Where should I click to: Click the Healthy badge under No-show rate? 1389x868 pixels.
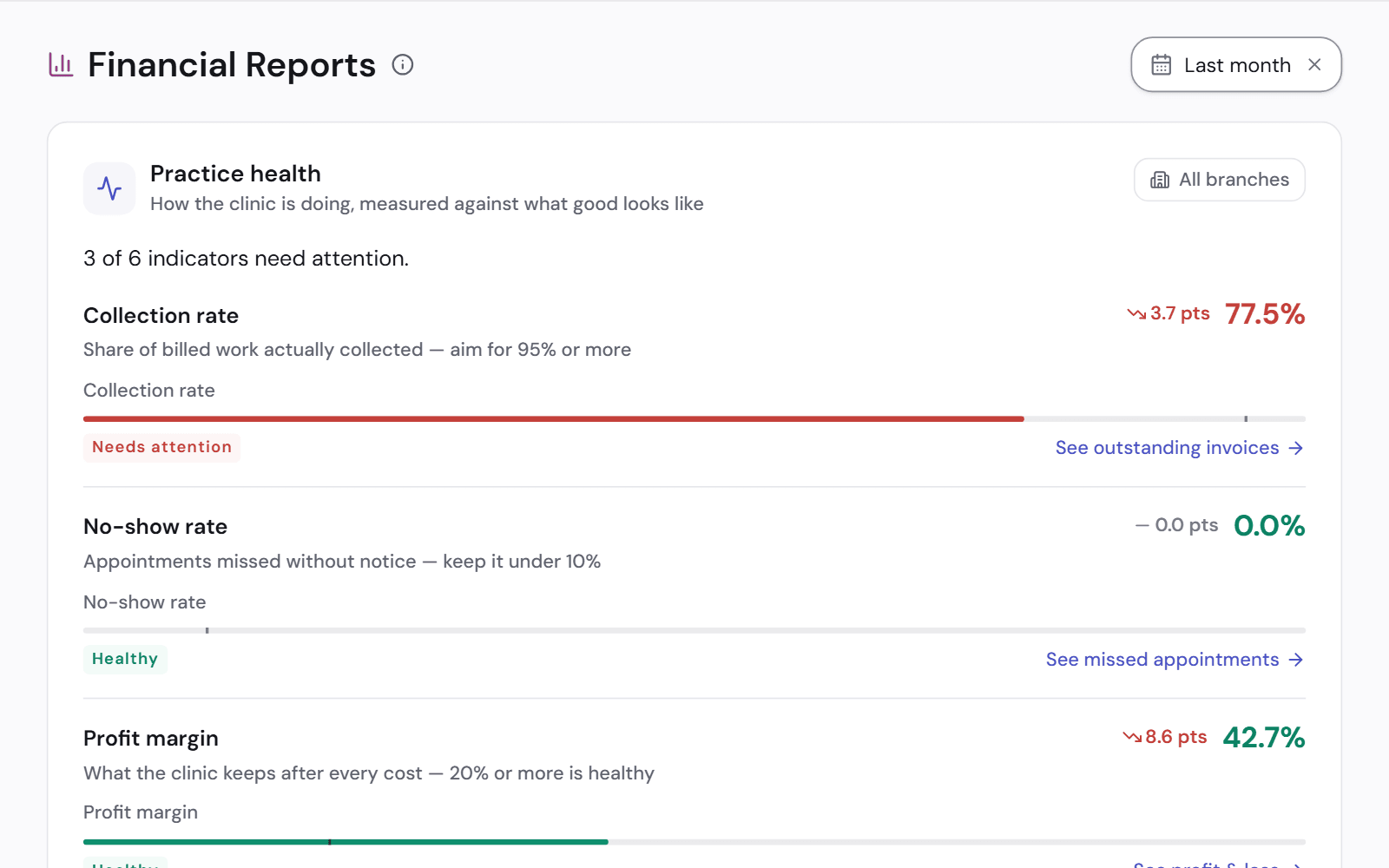pyautogui.click(x=125, y=659)
